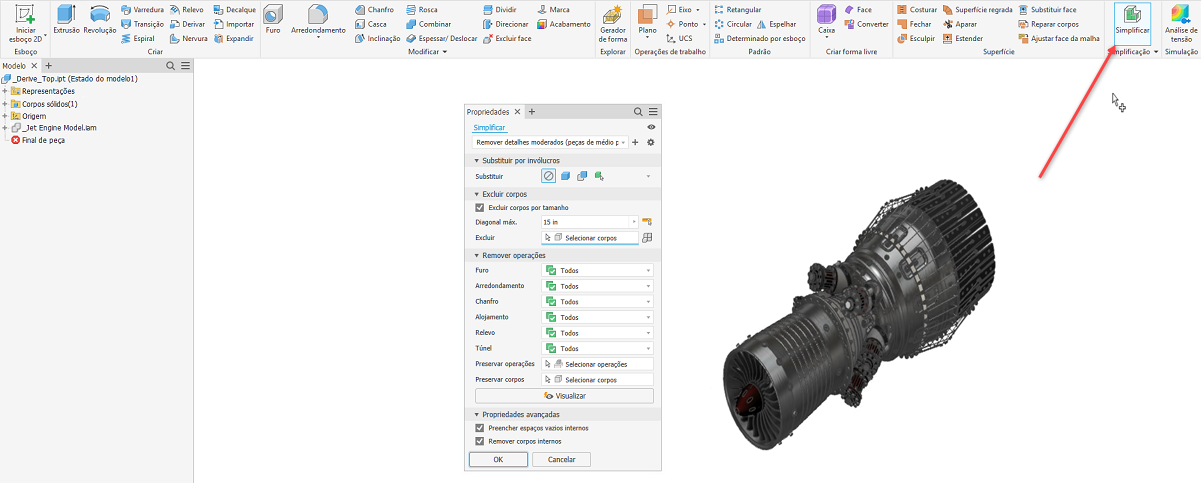Click the Espelhar mirror tool
Image resolution: width=1201 pixels, height=483 pixels.
tap(776, 23)
